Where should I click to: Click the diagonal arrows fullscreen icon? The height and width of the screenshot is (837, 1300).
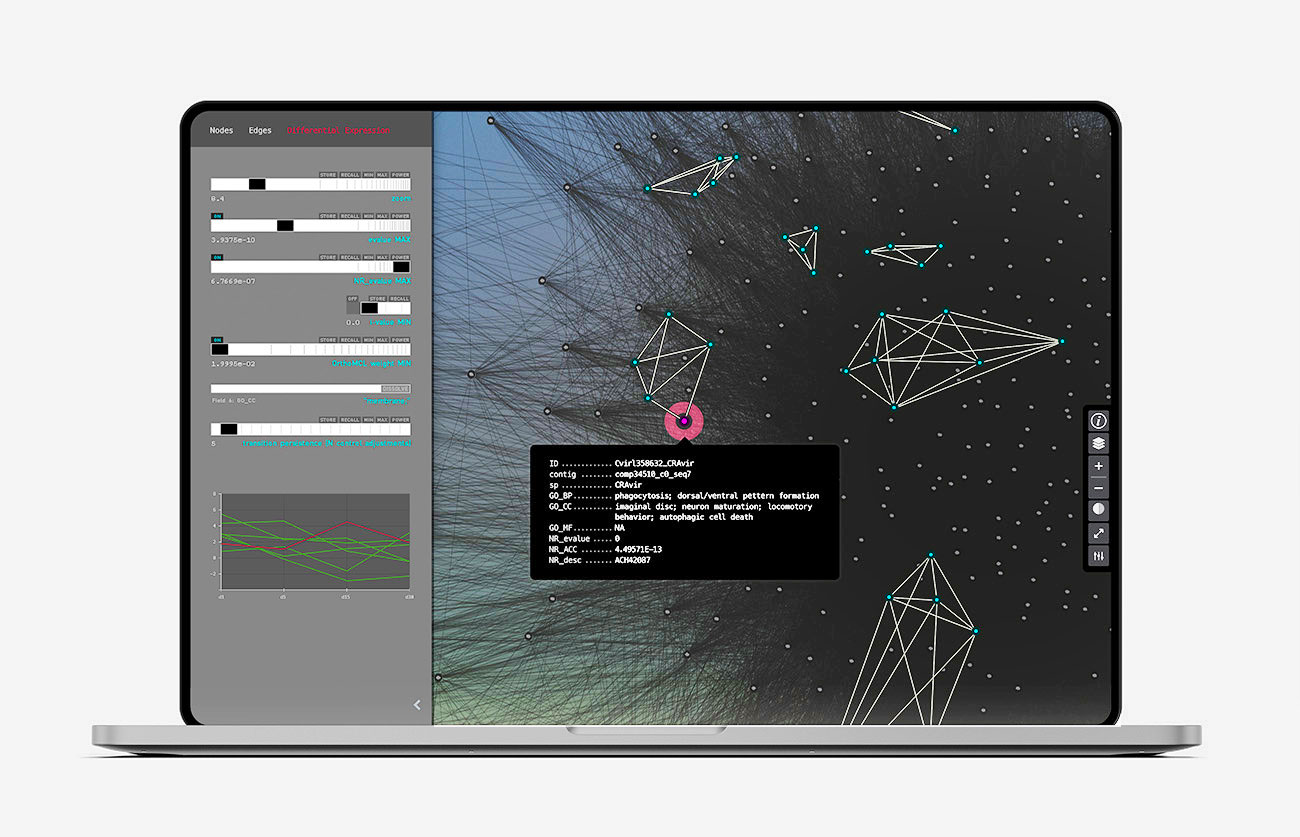point(1098,533)
